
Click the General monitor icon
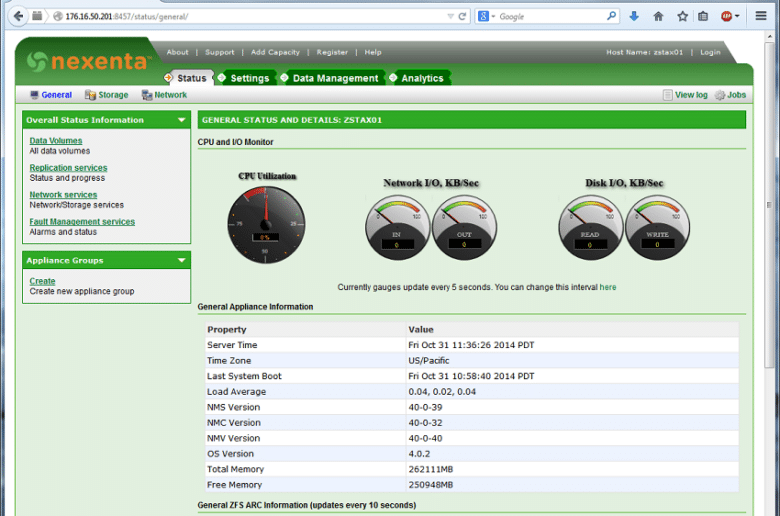tap(34, 95)
